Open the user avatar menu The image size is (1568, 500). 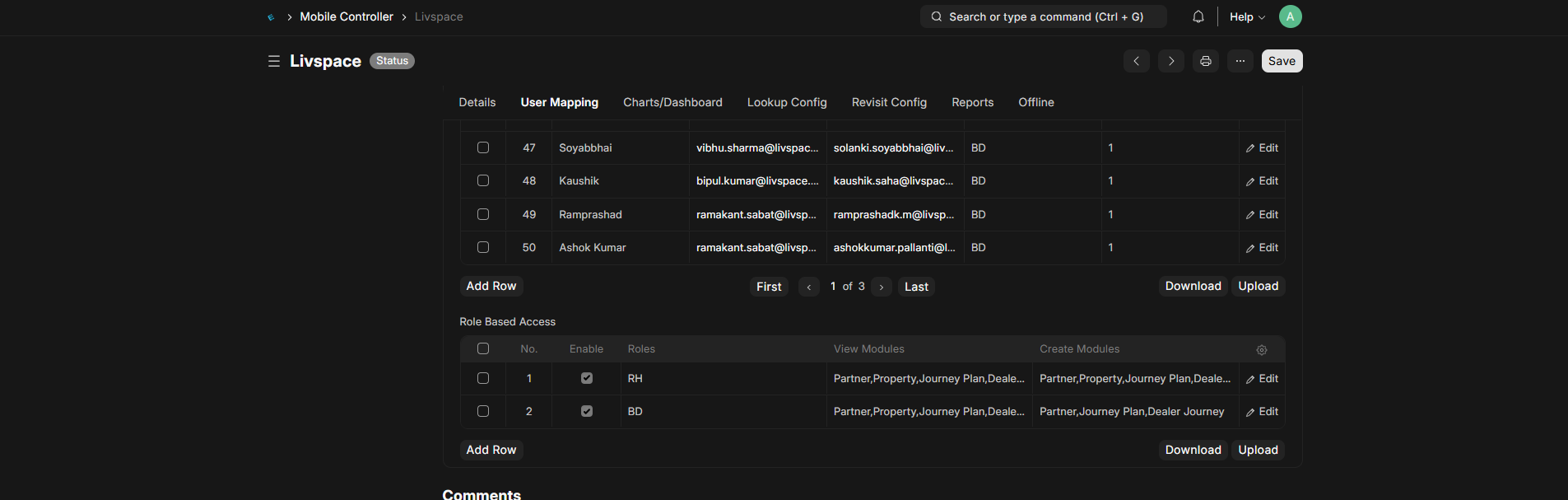1291,16
